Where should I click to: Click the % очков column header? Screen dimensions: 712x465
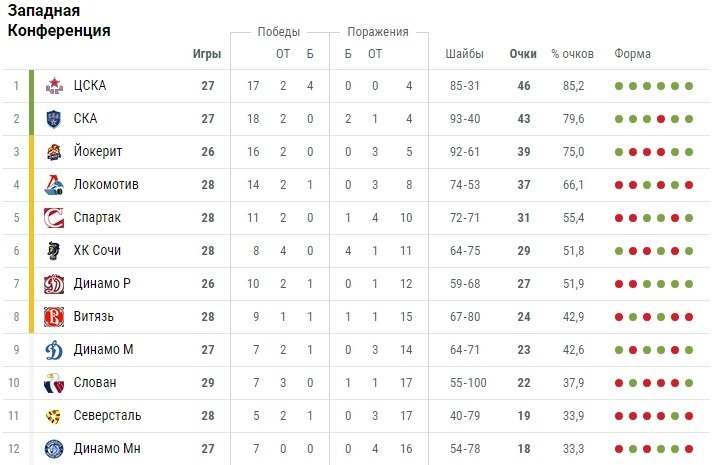(x=571, y=54)
